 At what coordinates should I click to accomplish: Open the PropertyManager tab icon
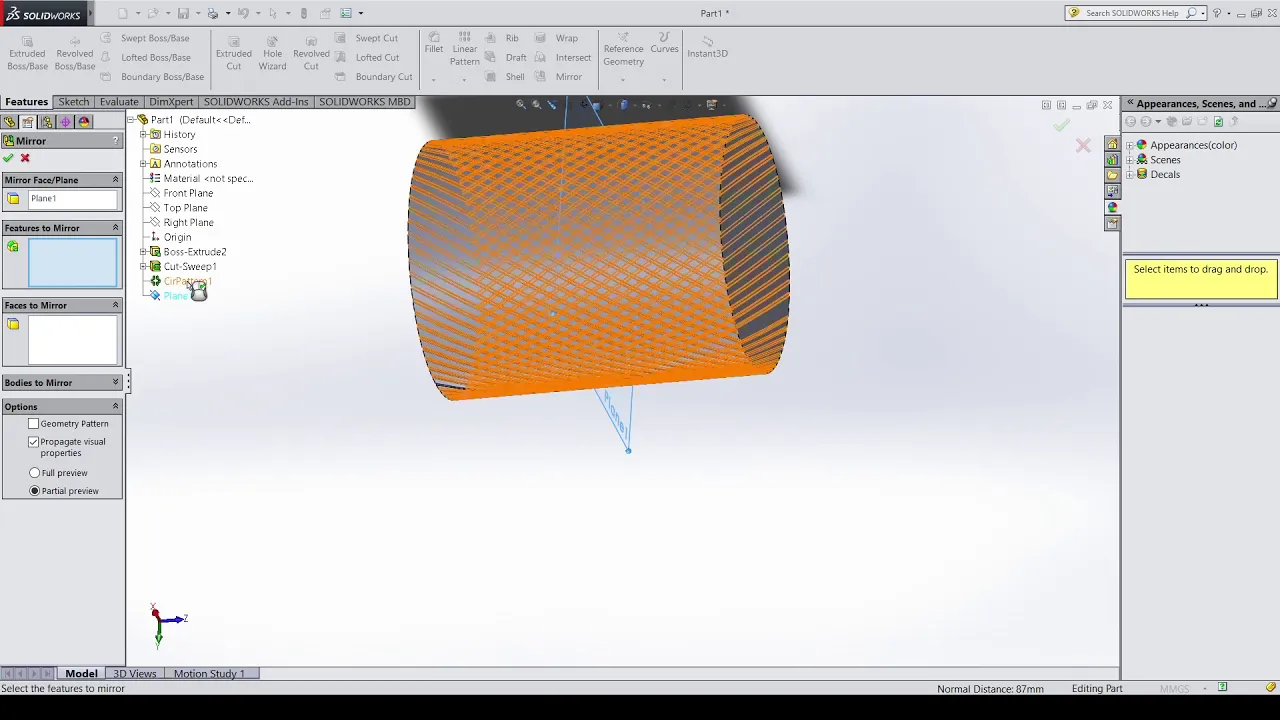coord(28,122)
